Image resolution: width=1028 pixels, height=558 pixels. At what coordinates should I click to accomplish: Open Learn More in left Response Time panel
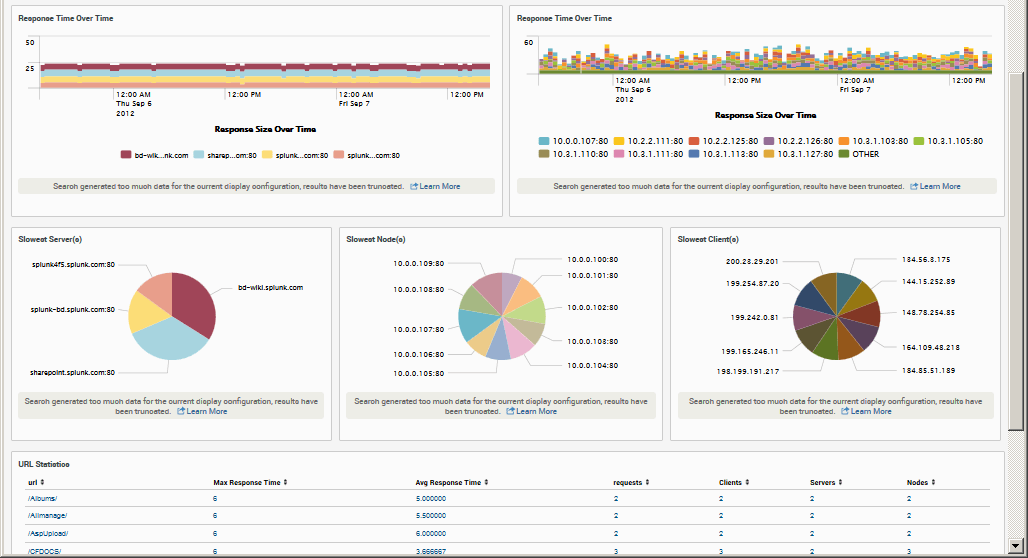click(435, 186)
